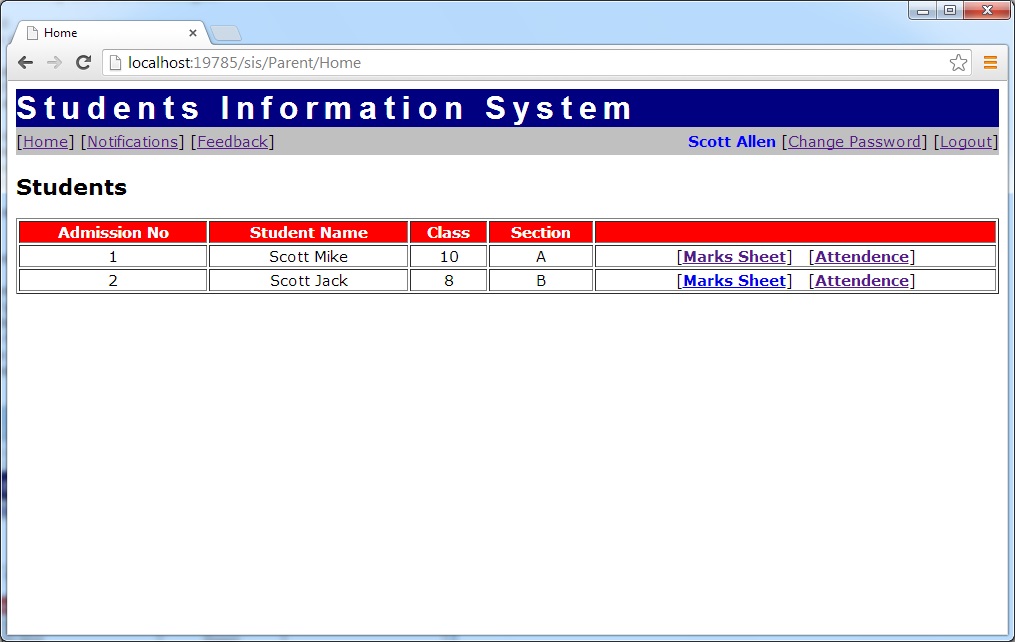Open the Notifications link
Image resolution: width=1015 pixels, height=642 pixels.
point(133,142)
